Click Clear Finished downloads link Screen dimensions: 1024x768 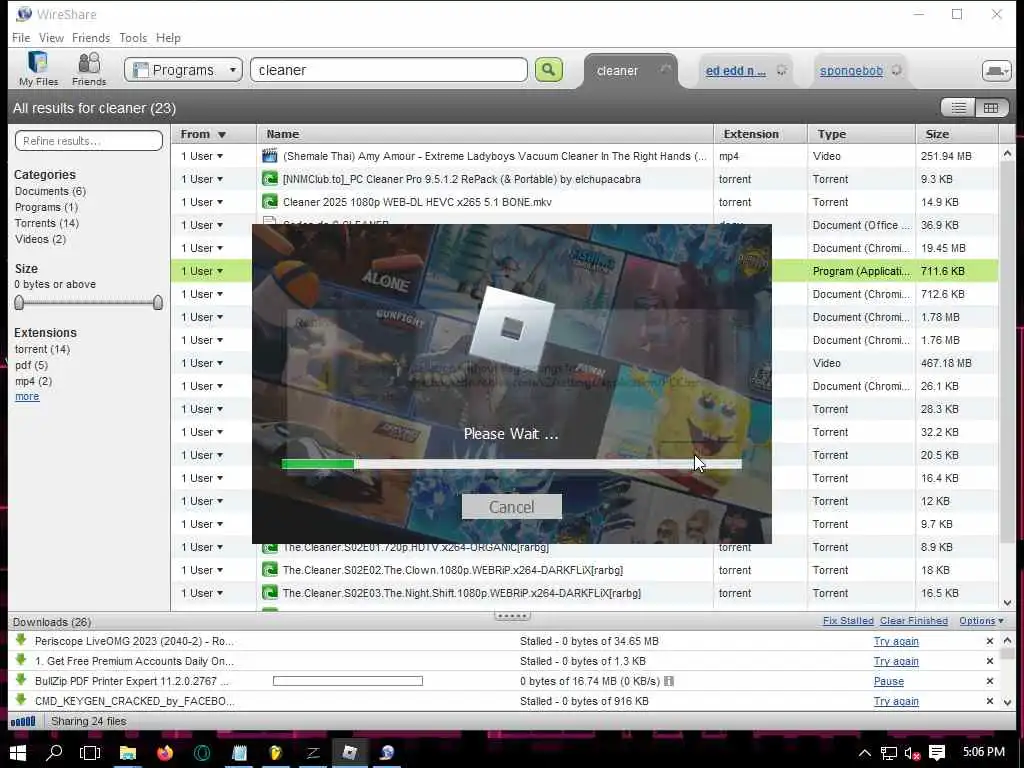pyautogui.click(x=914, y=621)
